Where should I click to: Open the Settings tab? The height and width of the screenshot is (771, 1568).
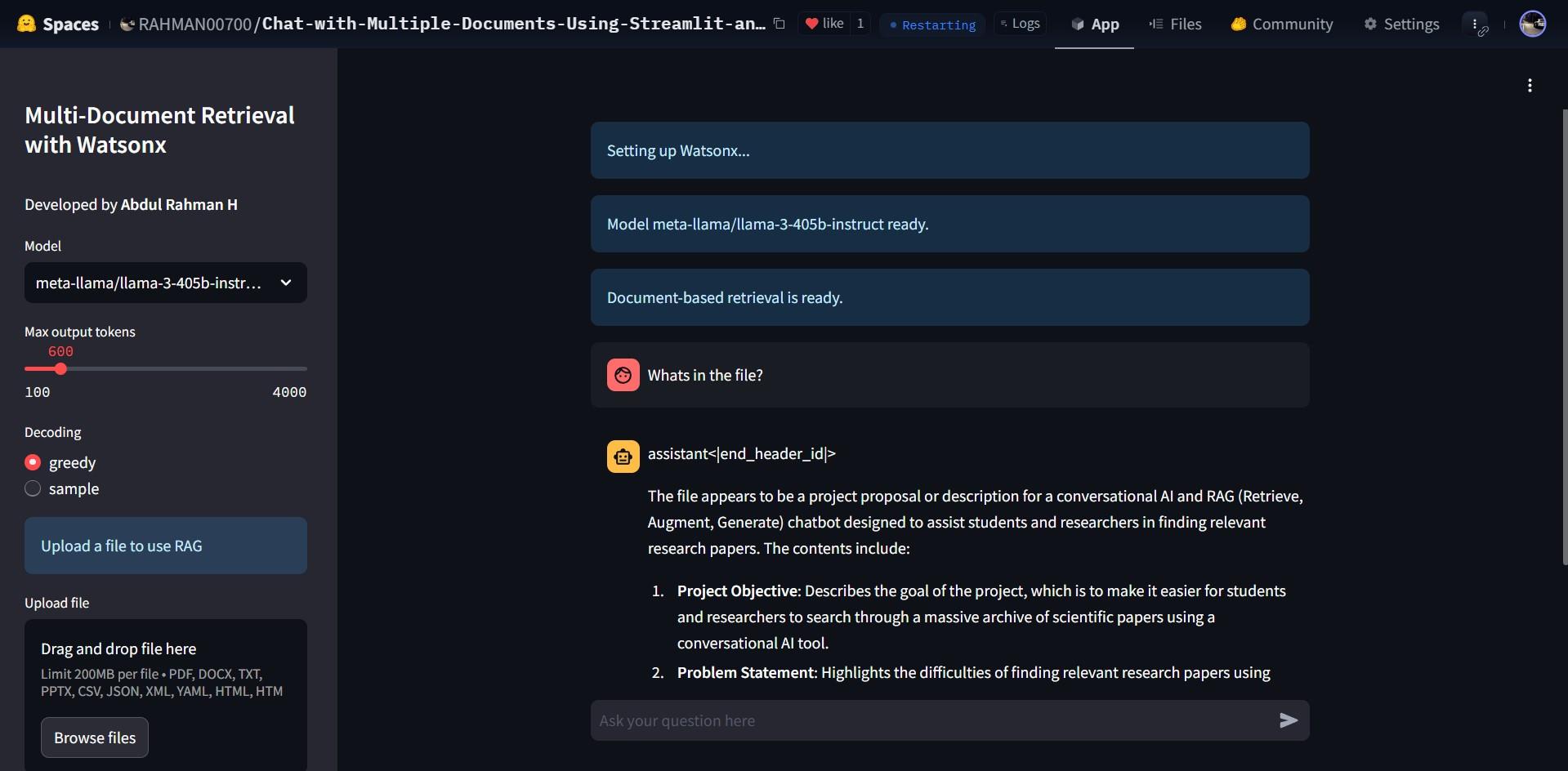click(1401, 25)
